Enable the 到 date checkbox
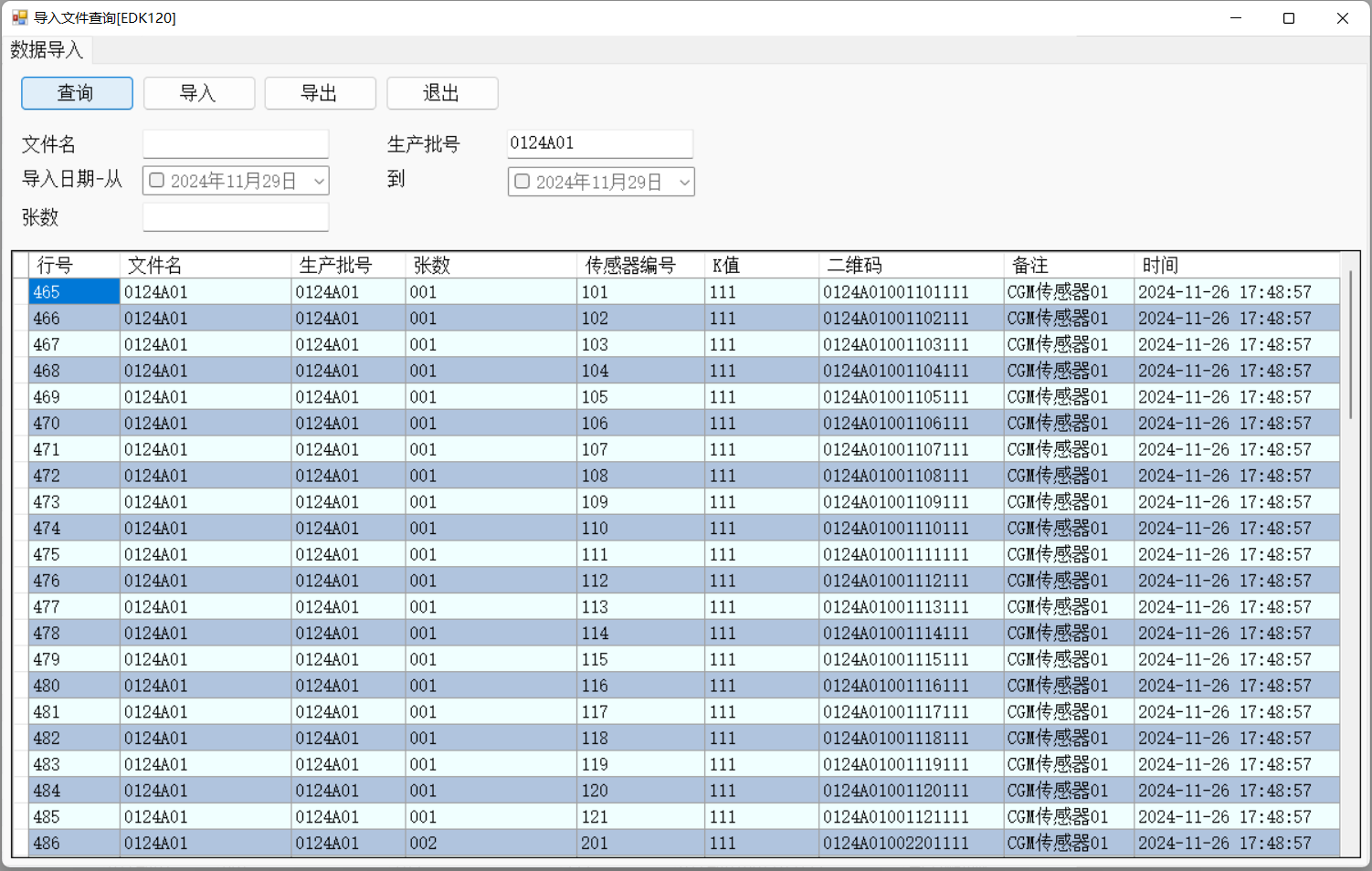 [x=522, y=182]
